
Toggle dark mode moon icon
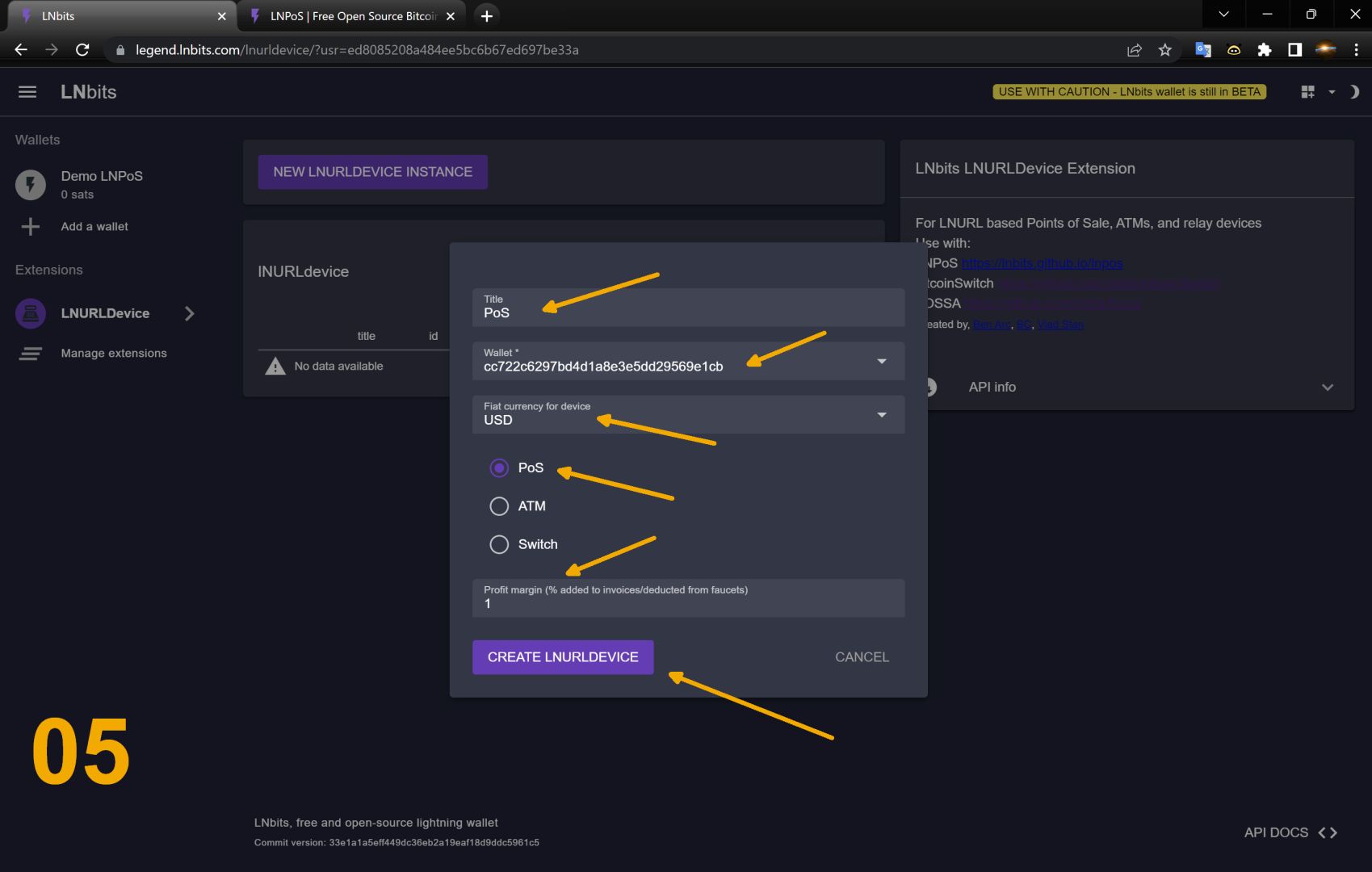(x=1354, y=92)
